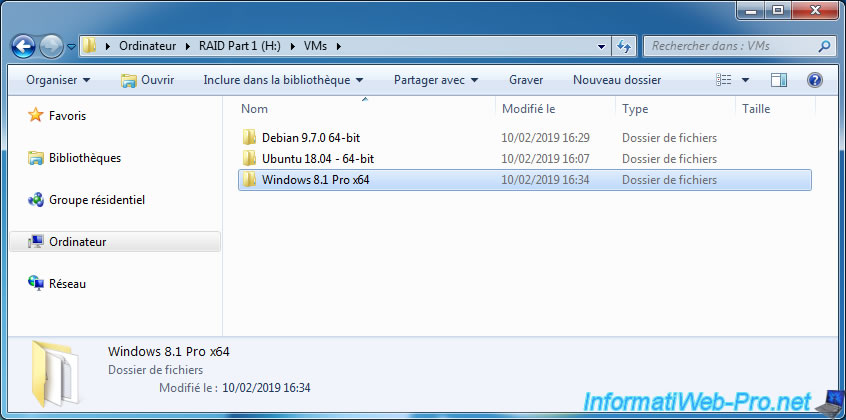Image resolution: width=846 pixels, height=420 pixels.
Task: Open Bibliothèques in the navigation pane
Action: click(x=85, y=158)
